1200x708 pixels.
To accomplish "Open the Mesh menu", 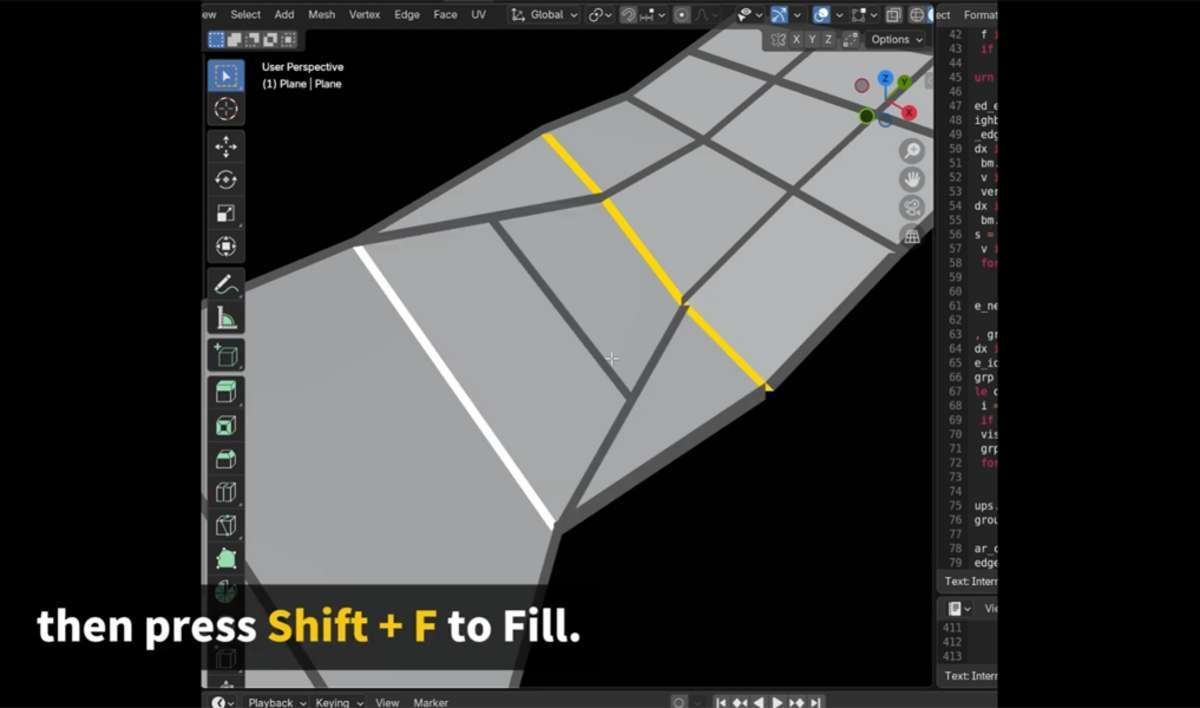I will (321, 15).
